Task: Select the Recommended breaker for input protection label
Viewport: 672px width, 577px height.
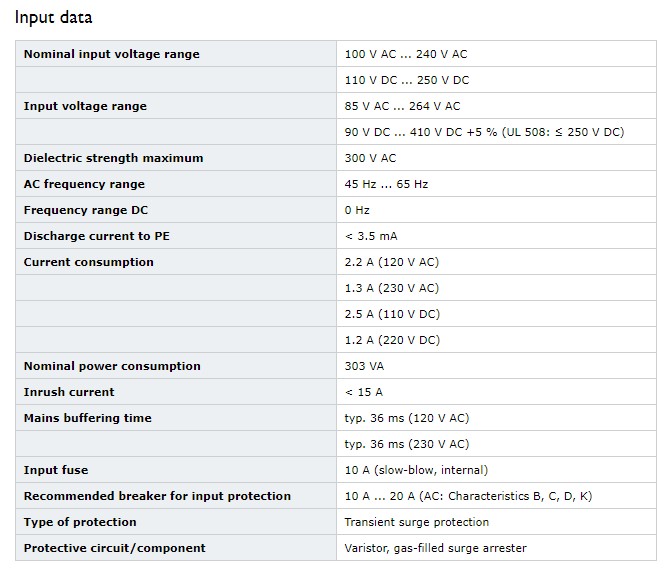Action: (x=157, y=496)
